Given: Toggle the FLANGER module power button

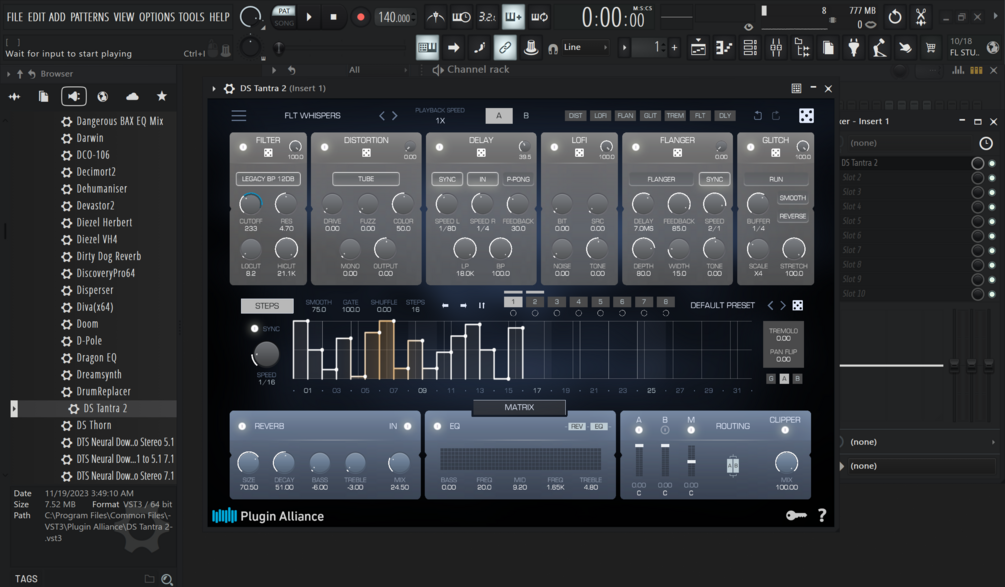Looking at the screenshot, I should pyautogui.click(x=636, y=147).
